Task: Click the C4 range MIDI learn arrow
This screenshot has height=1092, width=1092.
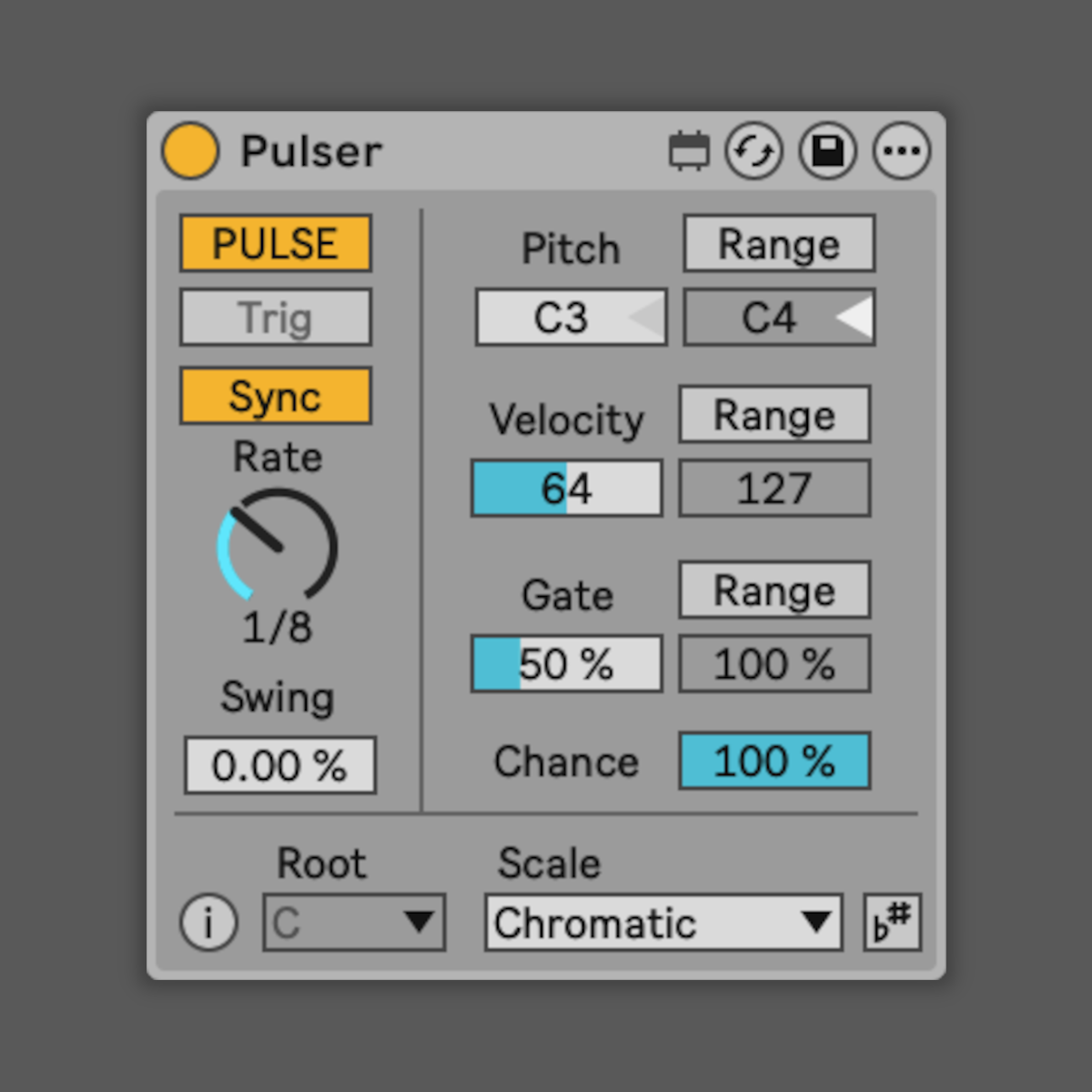Action: pyautogui.click(x=854, y=318)
